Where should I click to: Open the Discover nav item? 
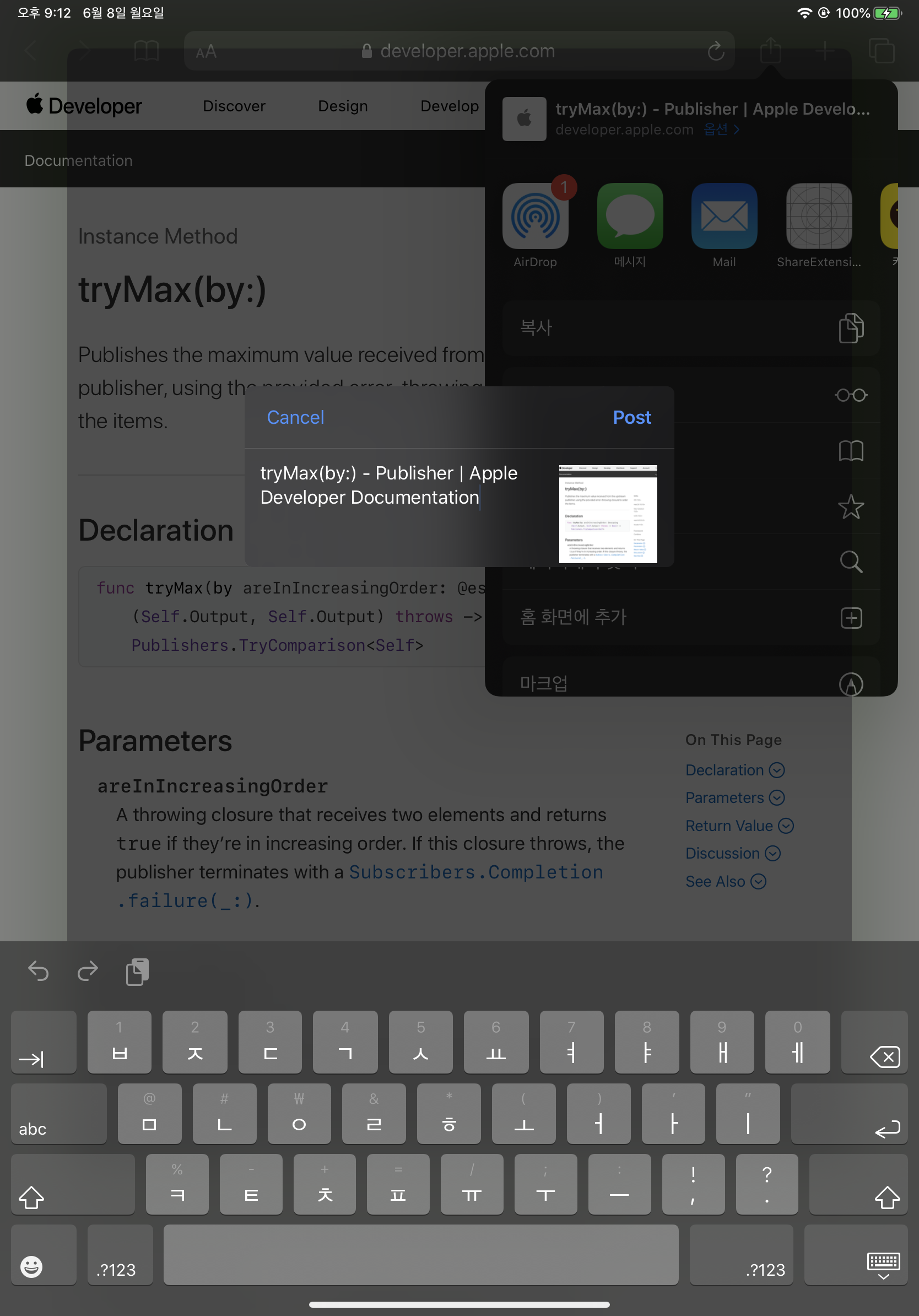pyautogui.click(x=234, y=106)
